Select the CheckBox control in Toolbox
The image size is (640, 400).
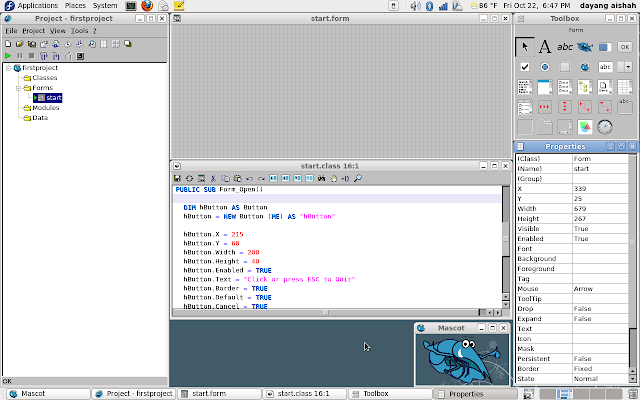[525, 67]
